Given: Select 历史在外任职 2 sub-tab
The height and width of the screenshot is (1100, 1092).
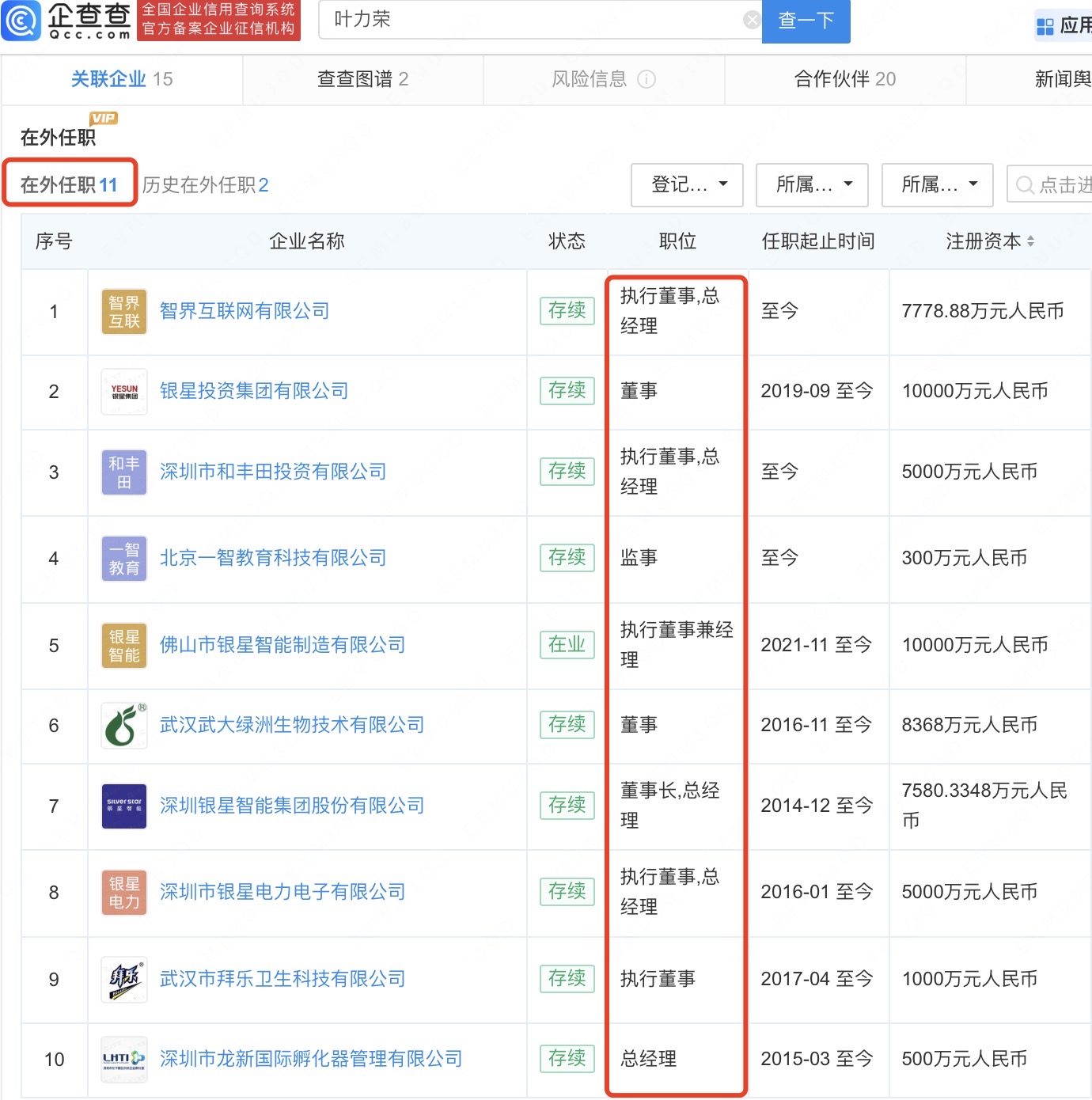Looking at the screenshot, I should (206, 185).
